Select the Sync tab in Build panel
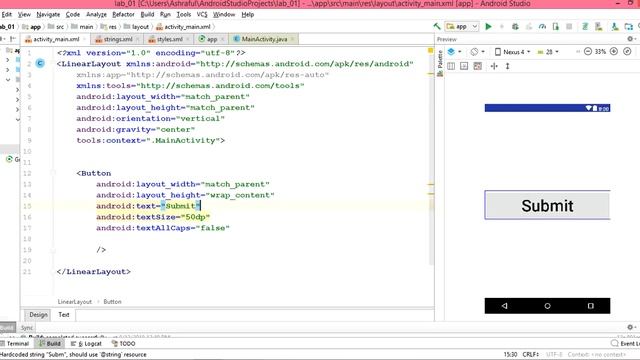The height and width of the screenshot is (360, 640). coord(27,328)
